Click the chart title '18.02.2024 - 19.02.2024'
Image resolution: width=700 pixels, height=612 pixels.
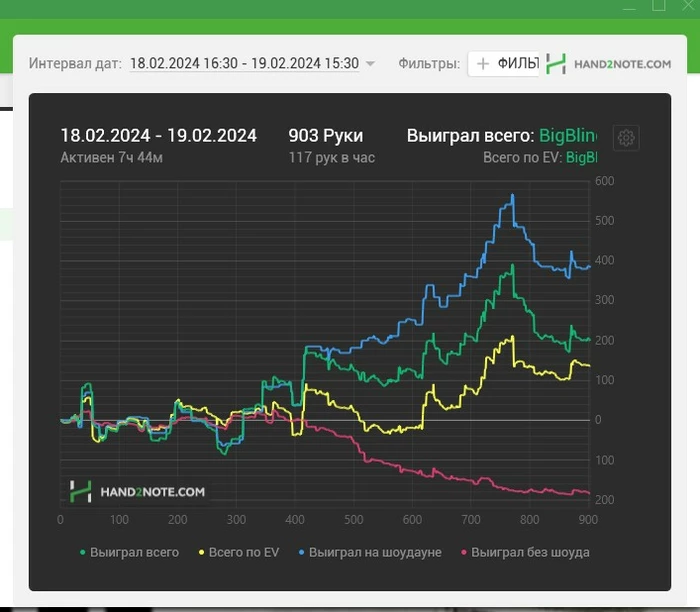158,136
